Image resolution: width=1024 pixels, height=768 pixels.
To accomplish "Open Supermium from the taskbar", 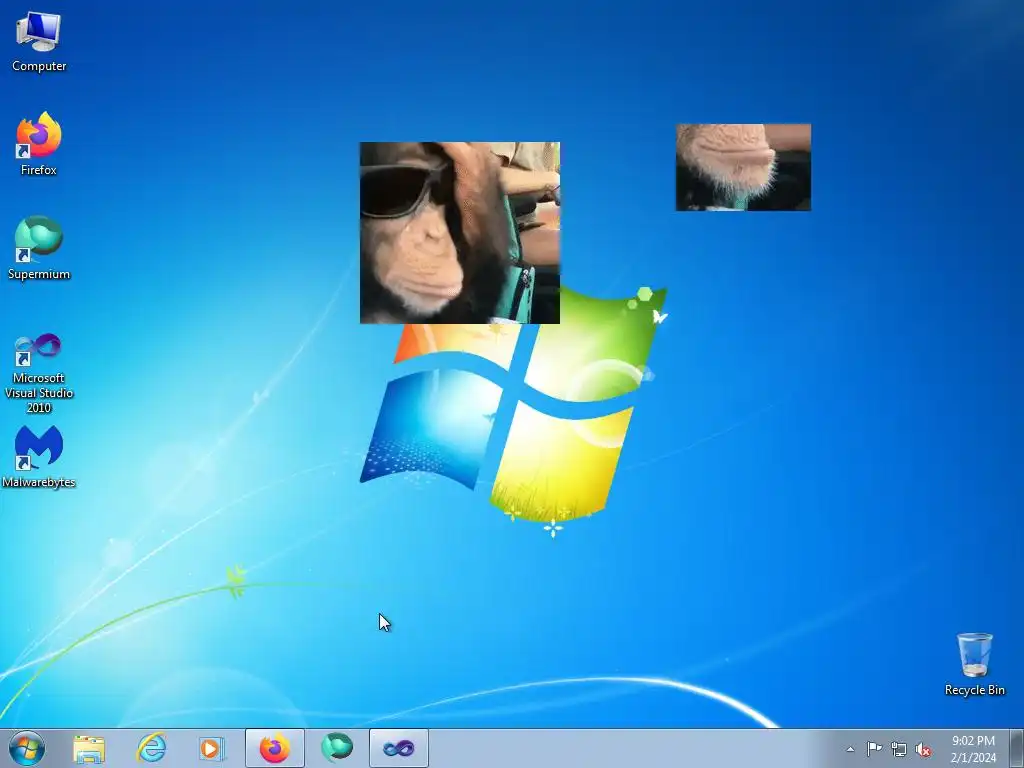I will point(337,748).
